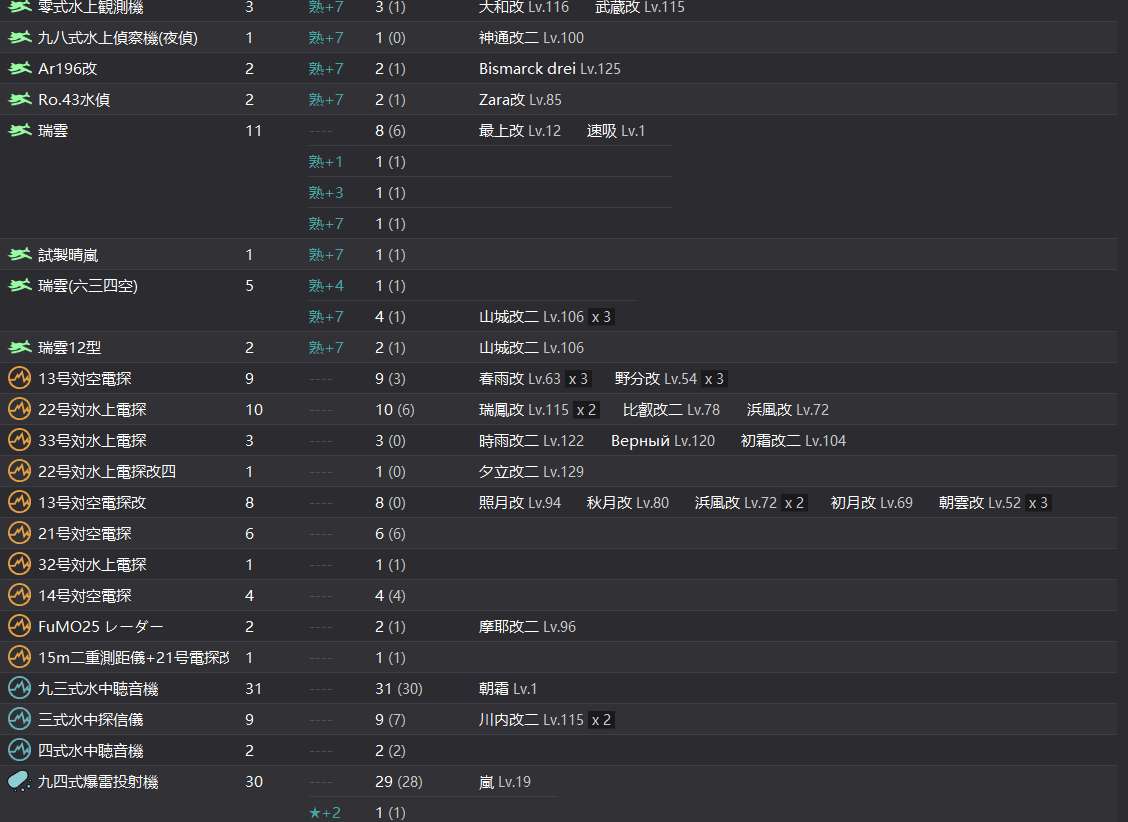This screenshot has height=822, width=1128.
Task: Click the 熟+4 proficiency label for 瑞雲(六三四空)
Action: point(326,286)
